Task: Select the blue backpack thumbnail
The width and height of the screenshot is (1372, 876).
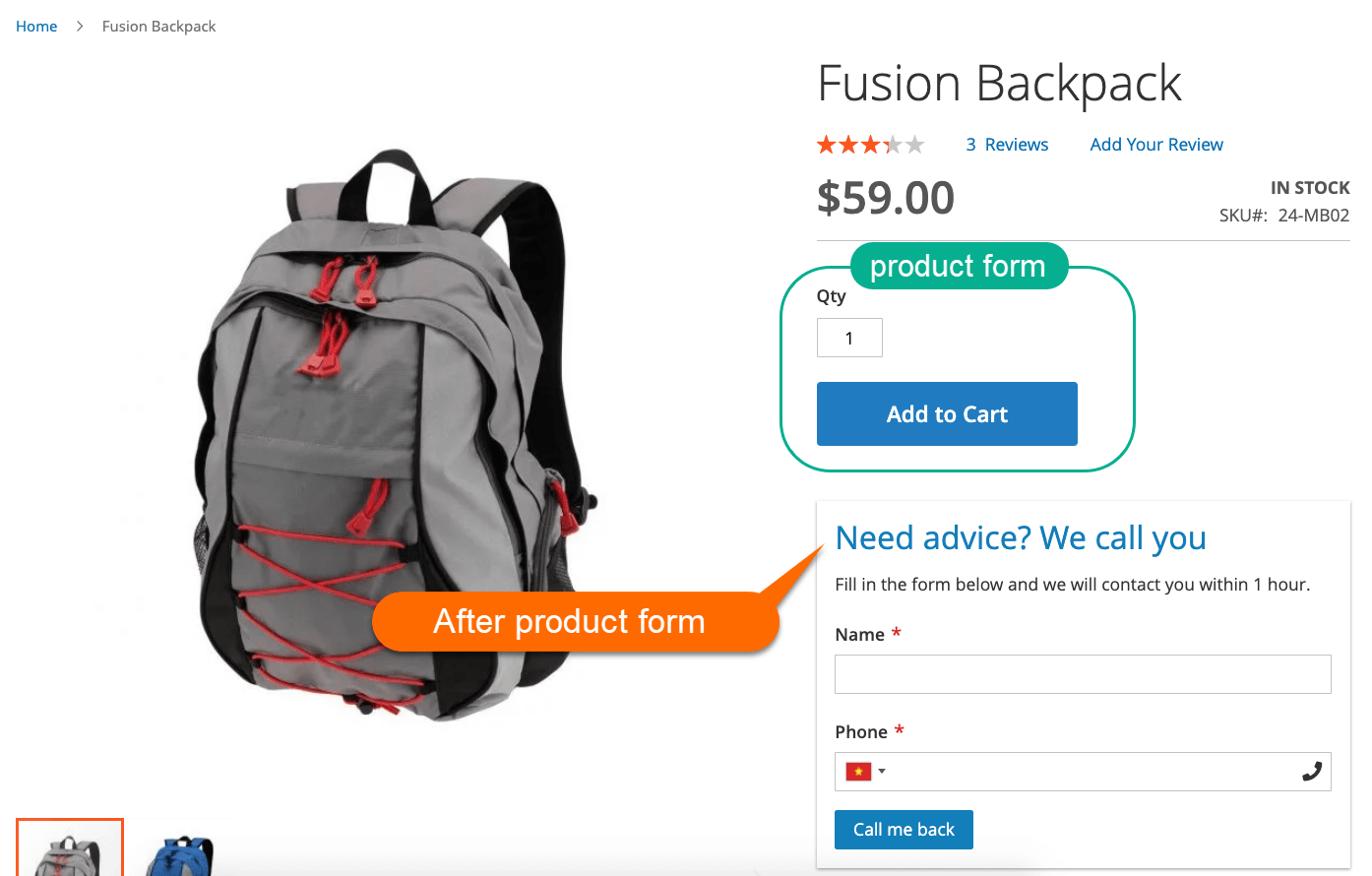Action: [x=179, y=847]
